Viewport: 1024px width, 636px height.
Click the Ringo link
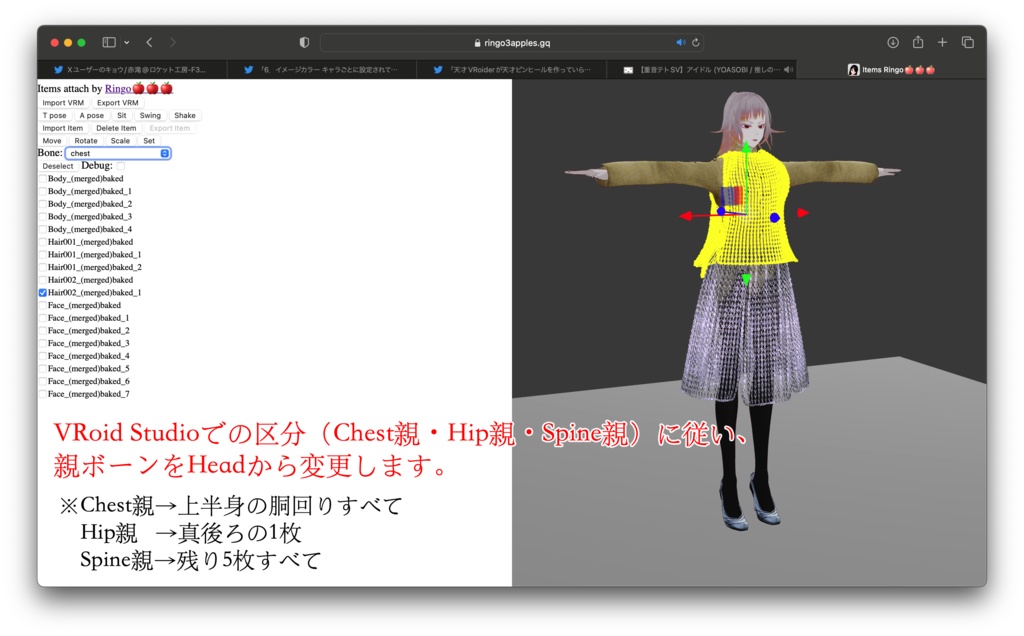pyautogui.click(x=119, y=88)
